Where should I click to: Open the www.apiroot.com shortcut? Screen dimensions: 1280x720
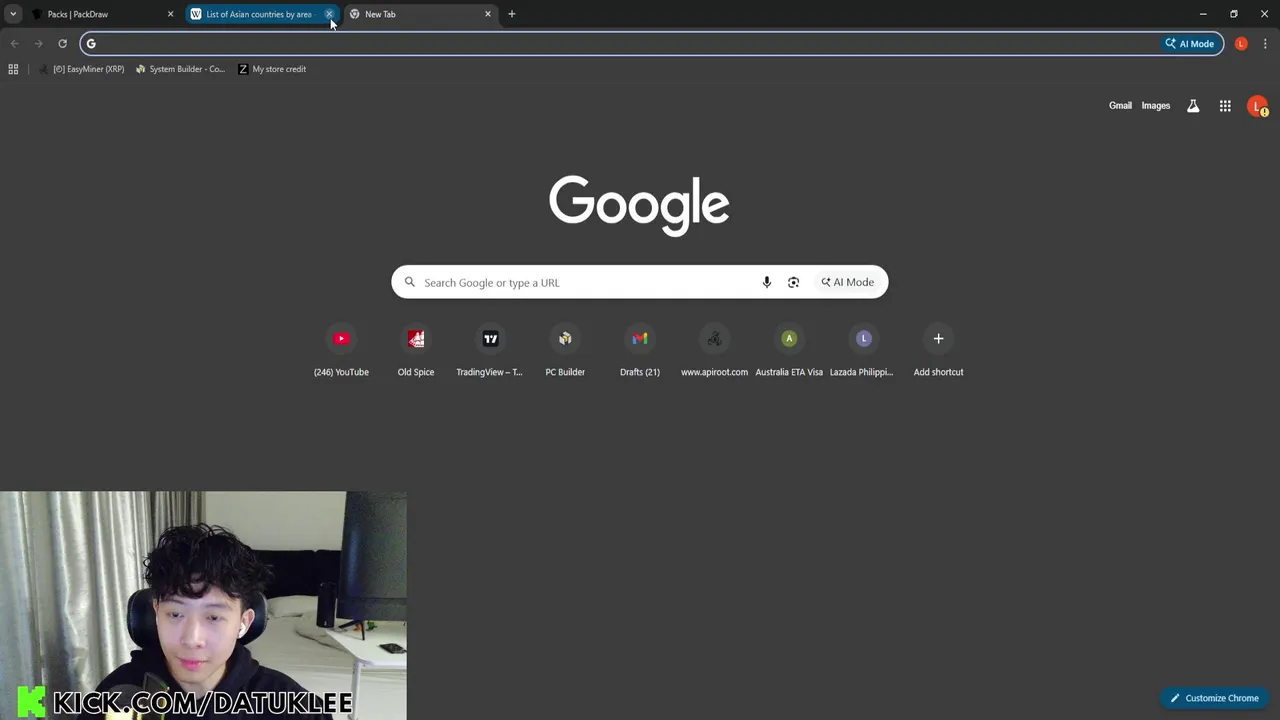click(x=714, y=351)
